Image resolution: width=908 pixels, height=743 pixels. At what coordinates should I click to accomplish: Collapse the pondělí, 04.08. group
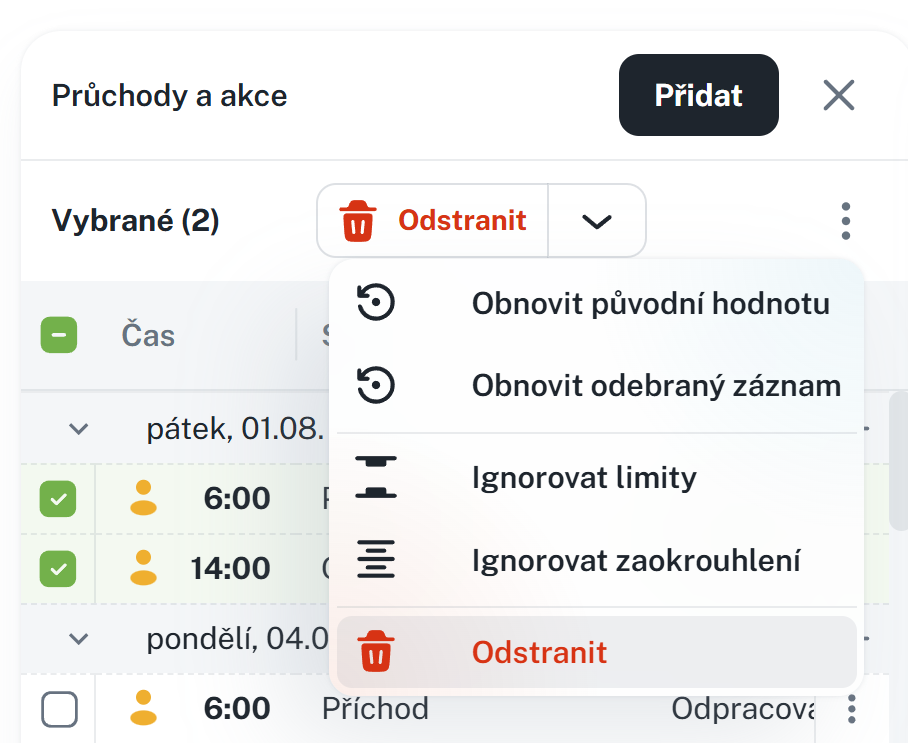(x=79, y=638)
